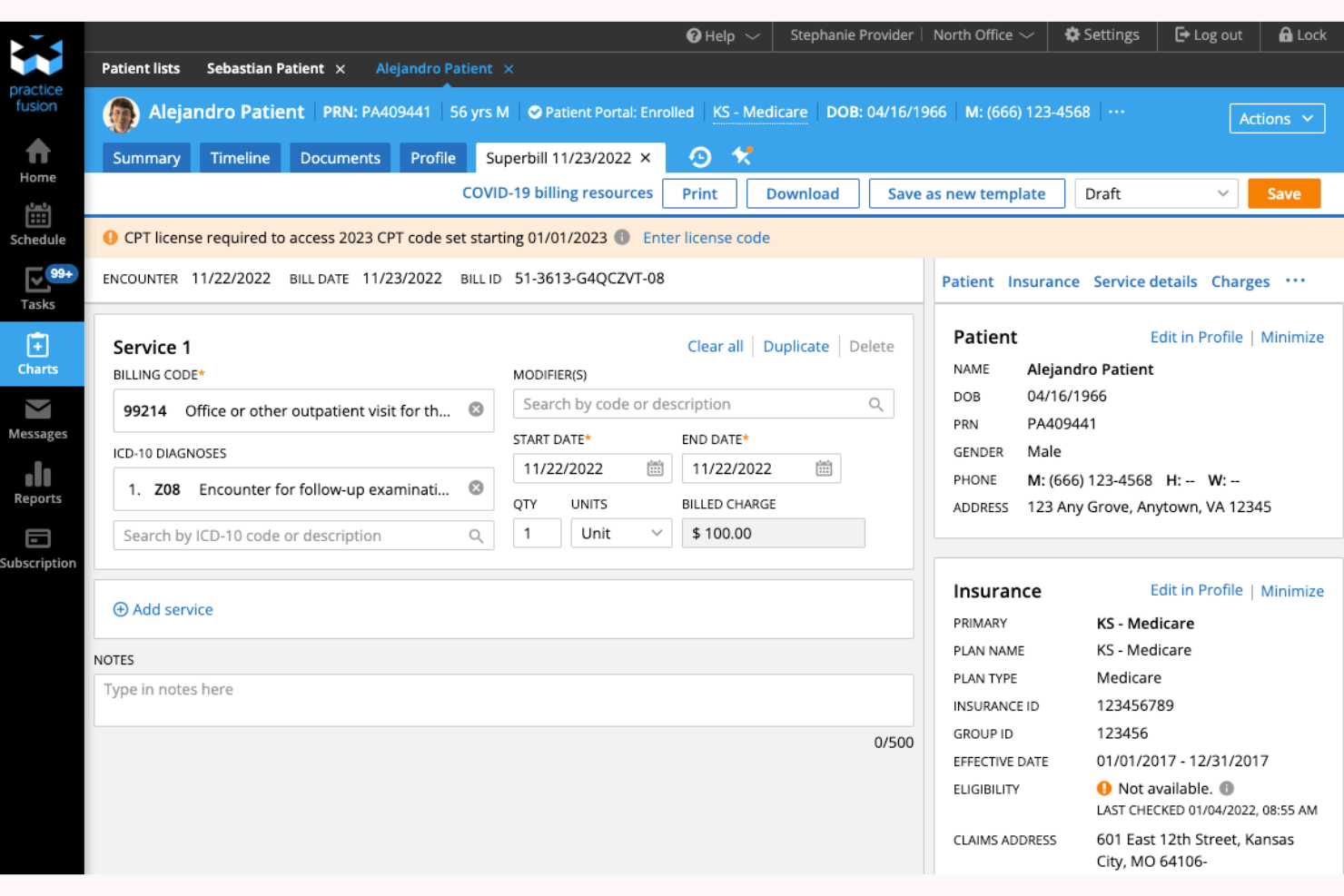Screen dimensions: 1344x896
Task: Open the start date calendar picker
Action: [x=655, y=468]
